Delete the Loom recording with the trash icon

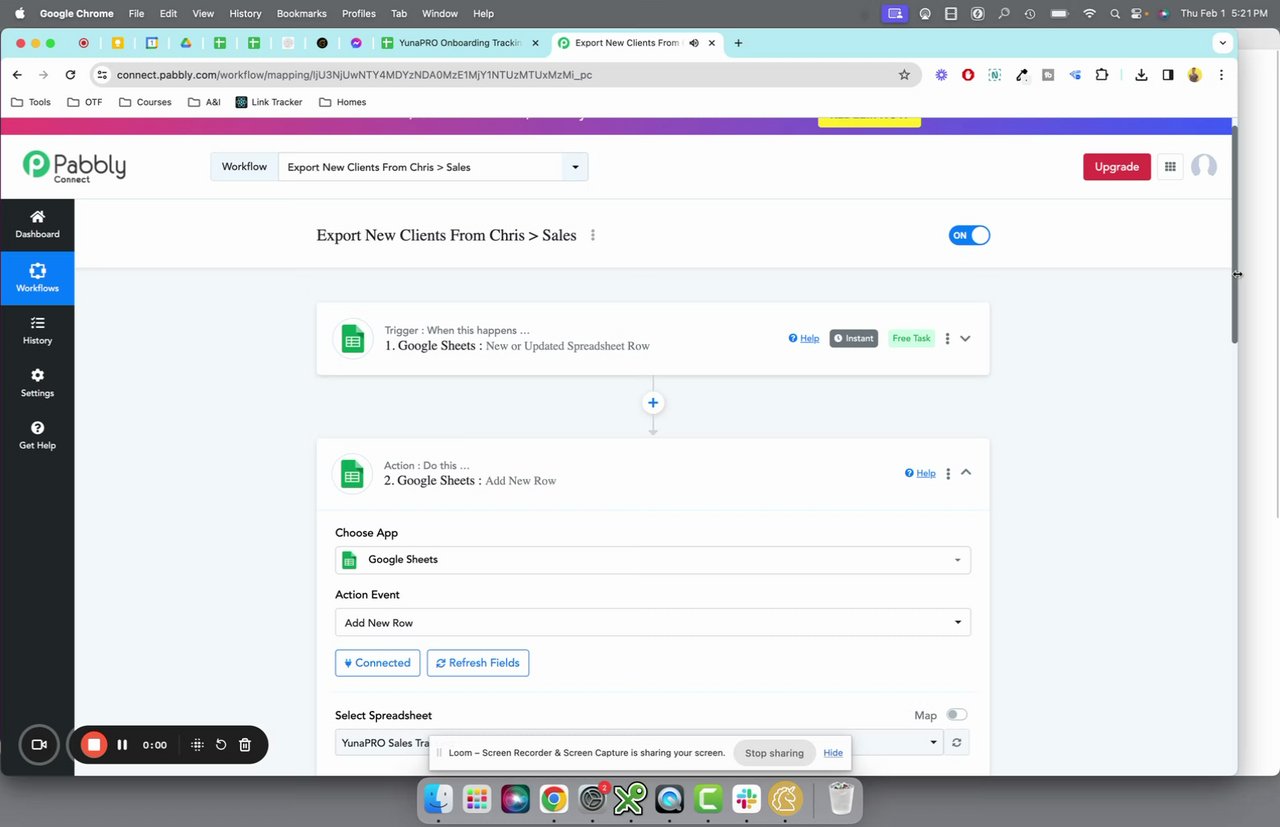coord(245,745)
